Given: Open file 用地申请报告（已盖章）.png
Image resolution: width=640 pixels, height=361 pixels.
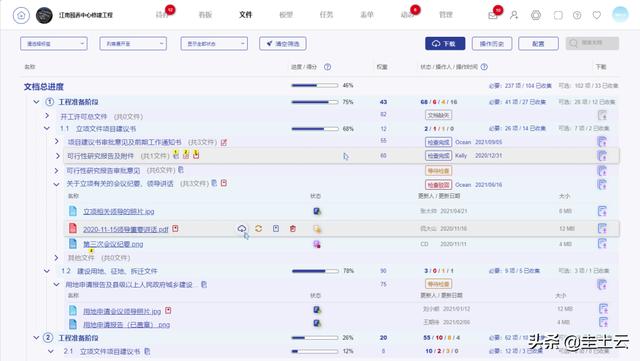Looking at the screenshot, I should pyautogui.click(x=127, y=325).
